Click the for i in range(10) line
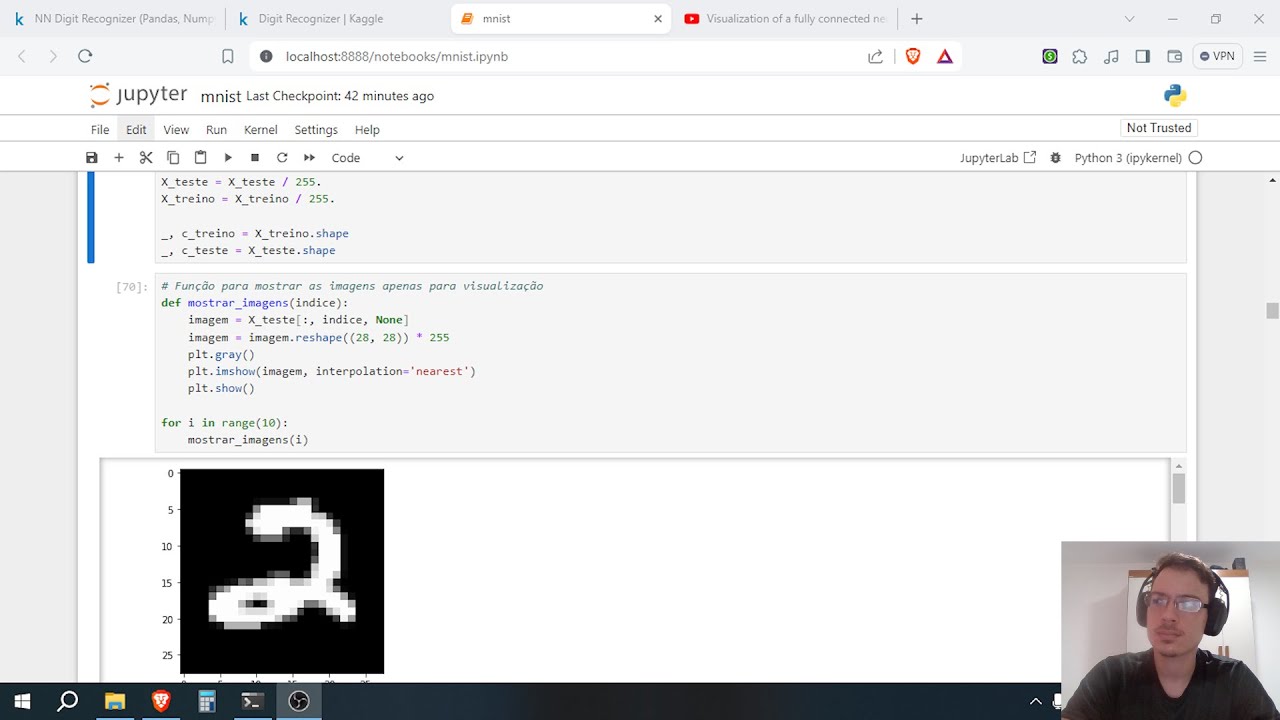This screenshot has height=720, width=1280. pyautogui.click(x=224, y=423)
